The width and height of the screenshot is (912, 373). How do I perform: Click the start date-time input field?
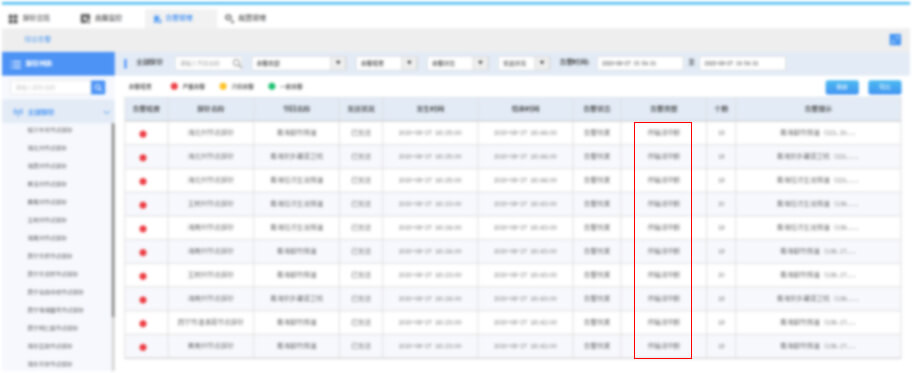tap(640, 63)
